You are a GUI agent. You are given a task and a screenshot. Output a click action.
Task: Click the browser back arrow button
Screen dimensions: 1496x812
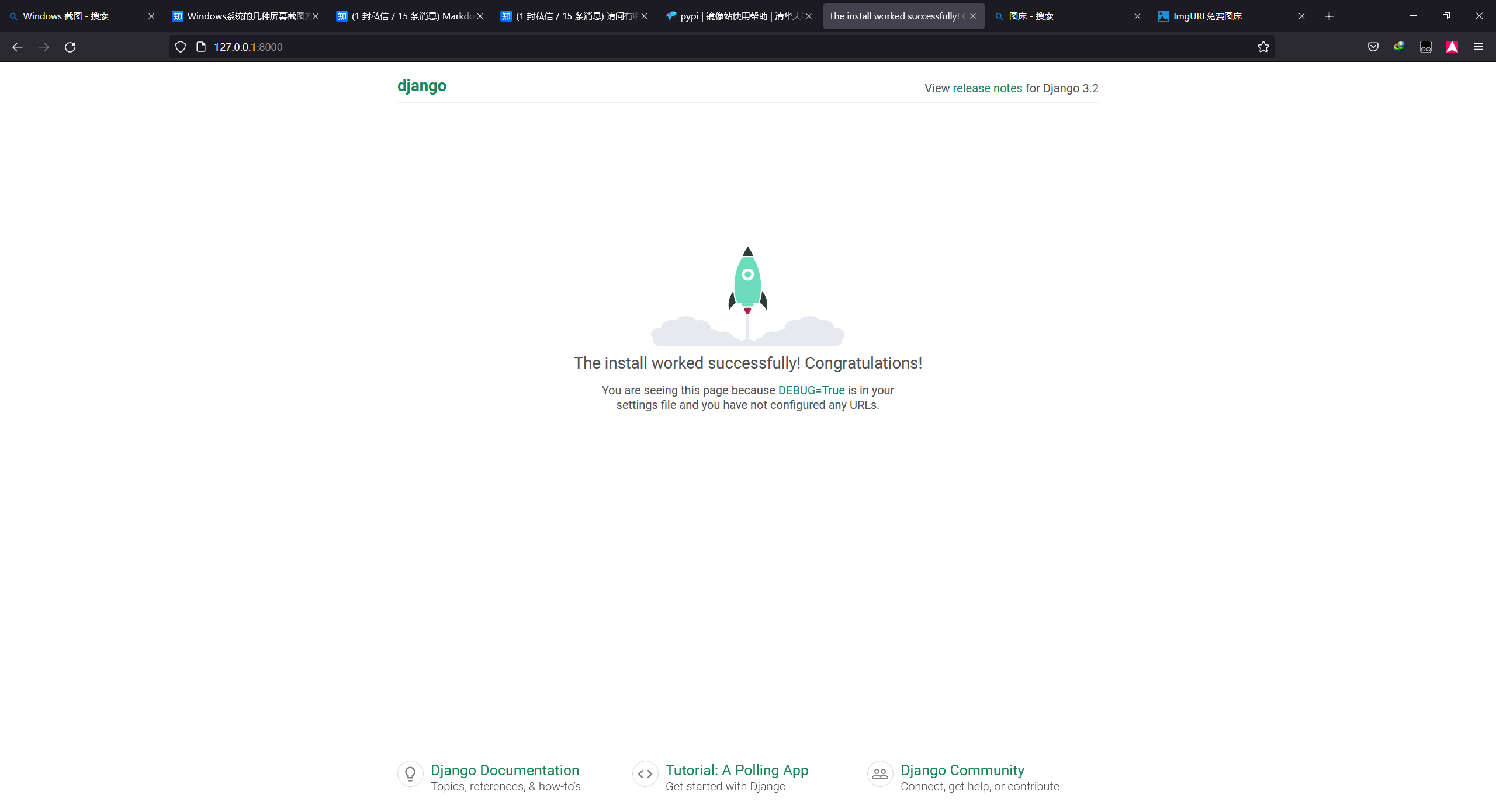[x=18, y=47]
